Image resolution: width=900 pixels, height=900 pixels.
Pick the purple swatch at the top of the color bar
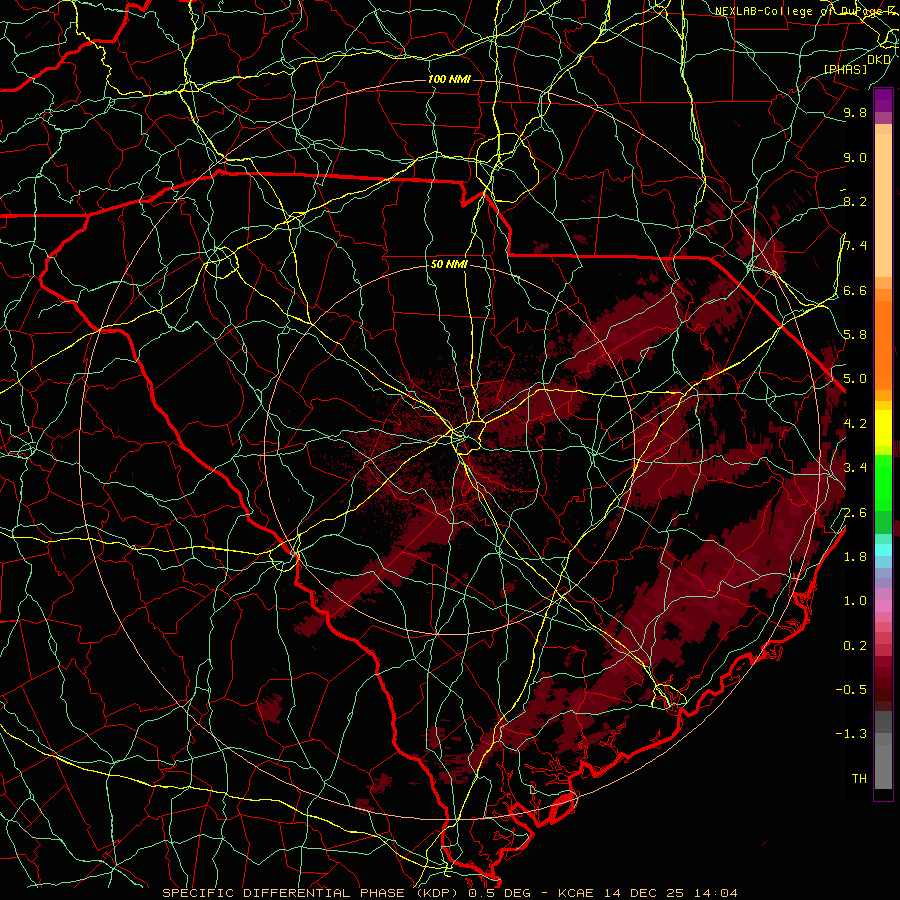tap(883, 100)
